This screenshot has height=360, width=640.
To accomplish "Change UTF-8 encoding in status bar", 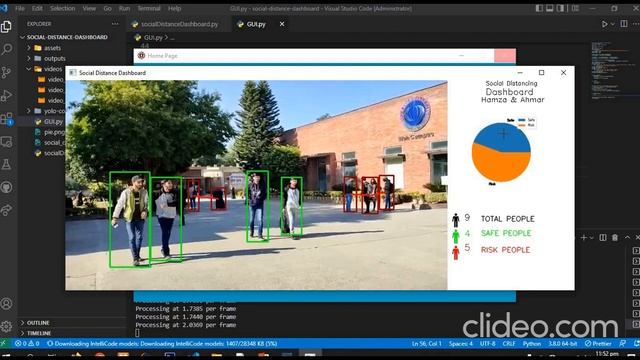I will click(x=487, y=344).
